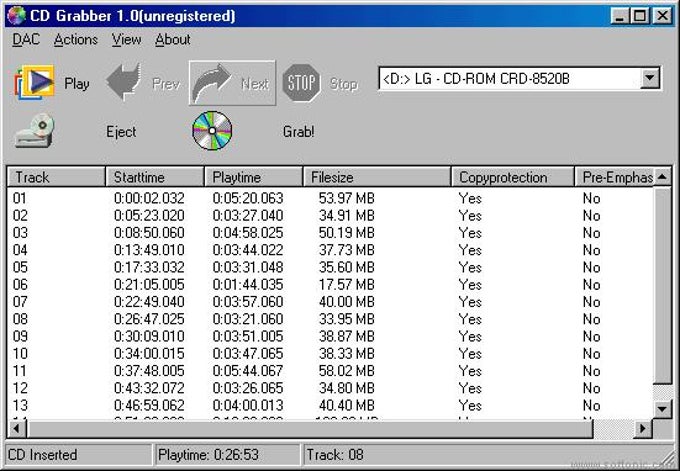The image size is (680, 471).
Task: Click the Prev back-arrow icon
Action: click(124, 82)
